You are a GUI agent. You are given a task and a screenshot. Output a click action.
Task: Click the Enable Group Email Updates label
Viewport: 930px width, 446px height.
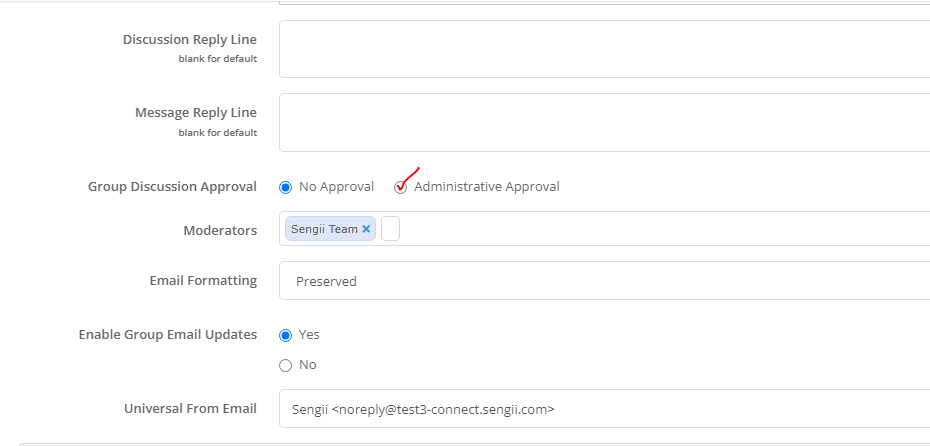pos(168,334)
